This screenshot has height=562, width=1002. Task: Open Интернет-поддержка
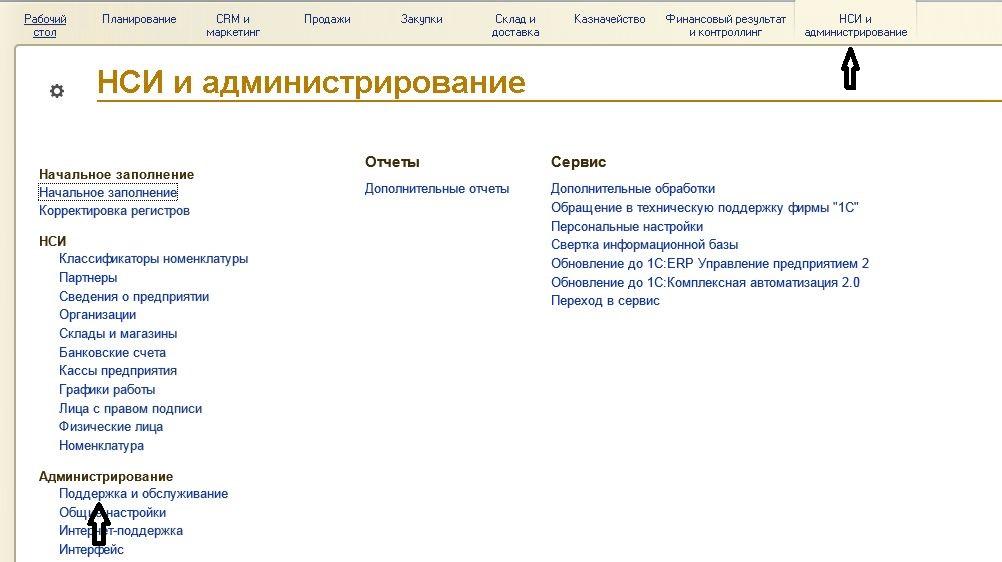121,531
